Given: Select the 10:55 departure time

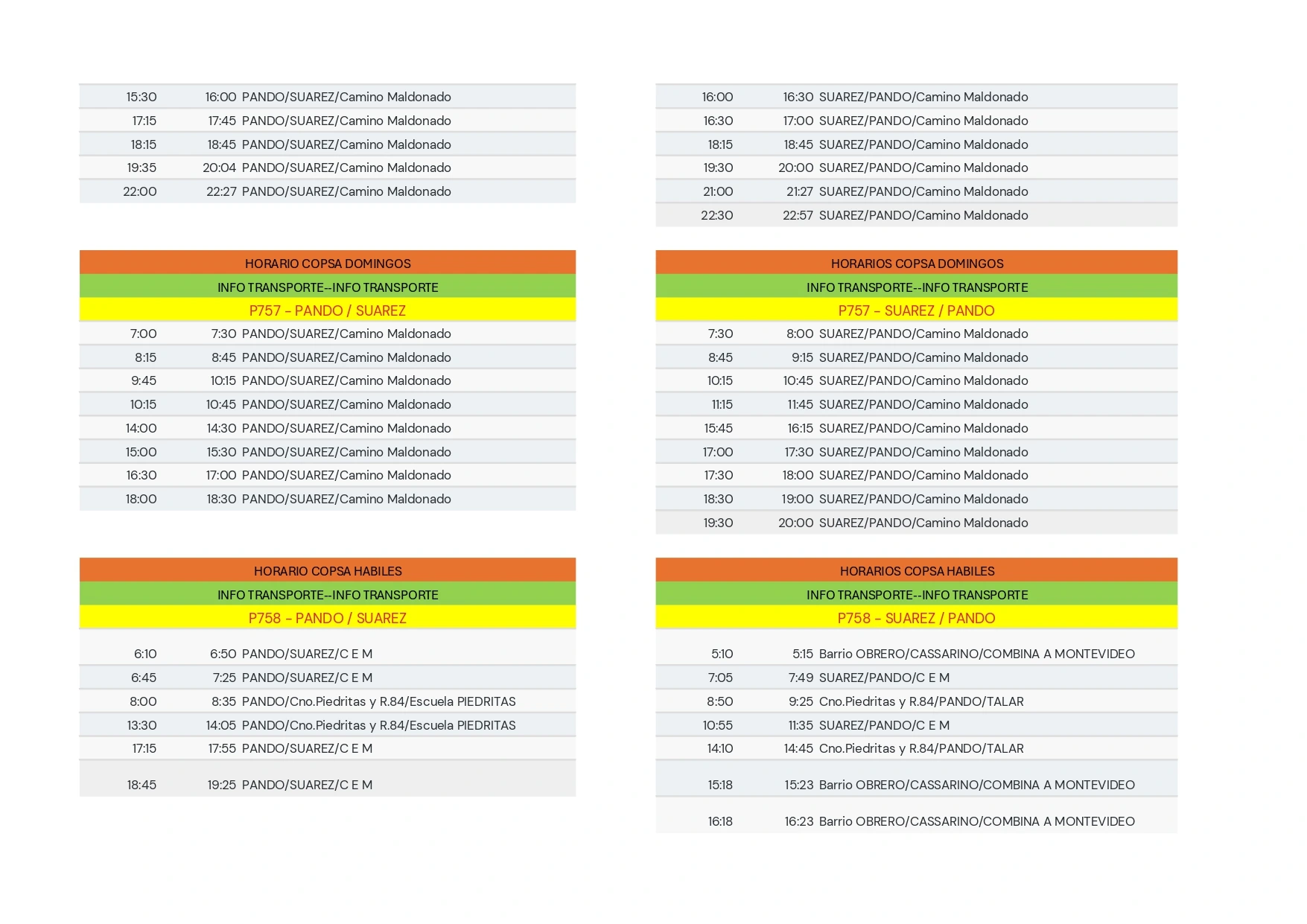Looking at the screenshot, I should tap(718, 725).
